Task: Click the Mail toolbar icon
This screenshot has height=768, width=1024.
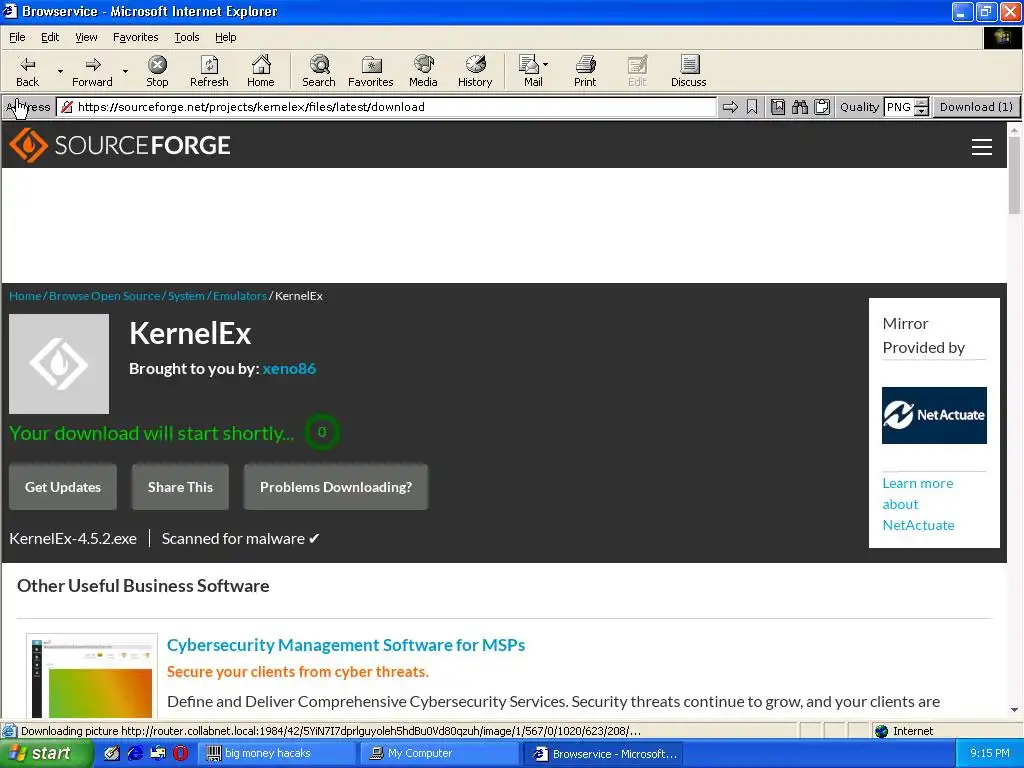Action: [530, 71]
